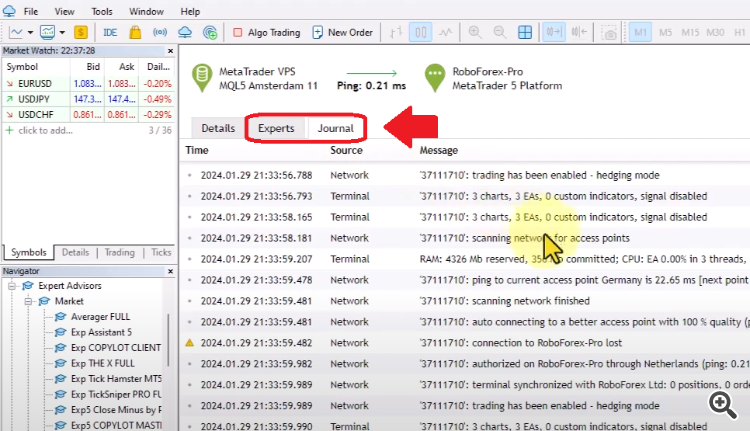Click the chart profiles monitor icon
The height and width of the screenshot is (431, 750).
point(47,33)
